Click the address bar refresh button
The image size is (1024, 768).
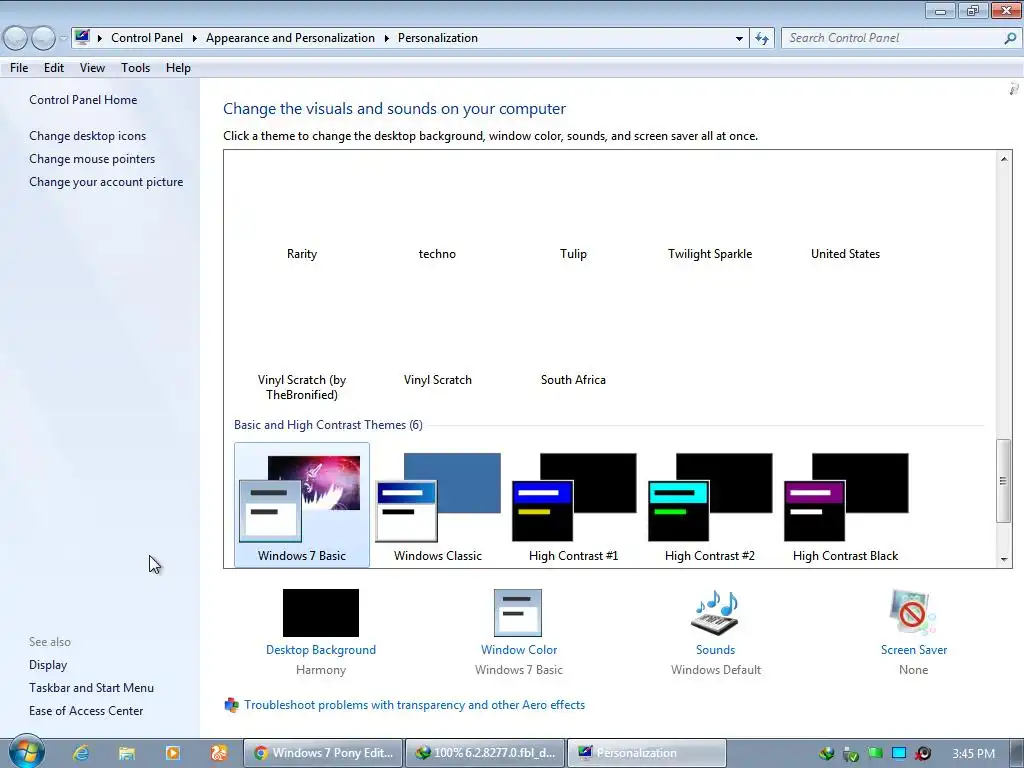point(761,39)
